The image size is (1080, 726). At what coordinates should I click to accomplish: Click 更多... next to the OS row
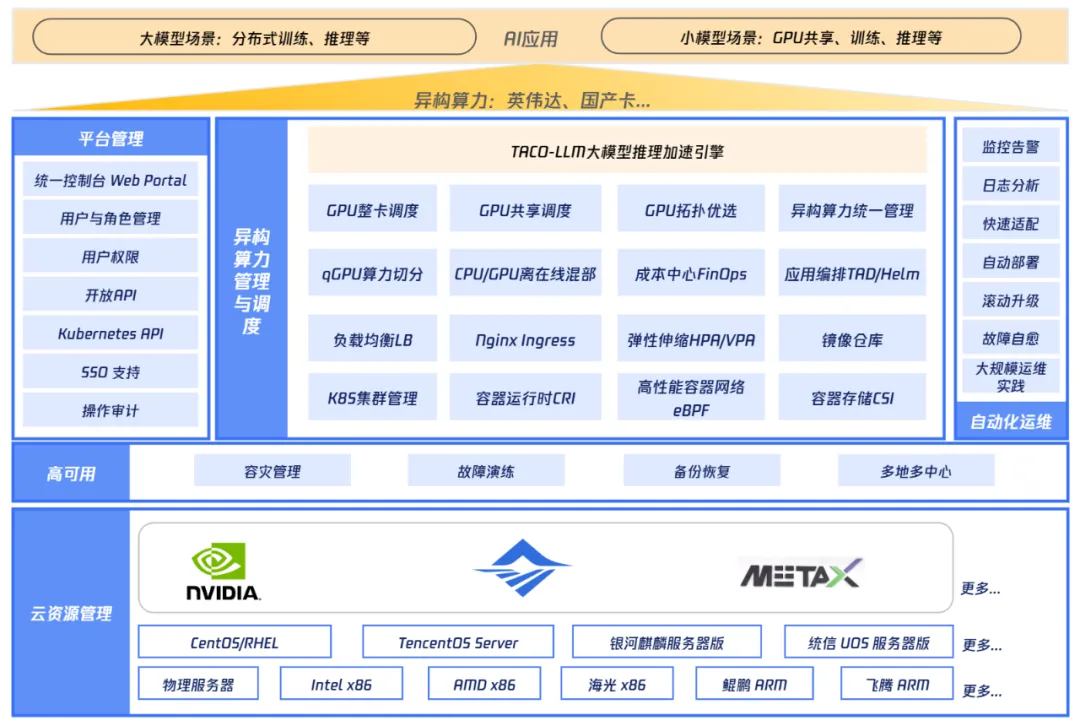point(980,645)
